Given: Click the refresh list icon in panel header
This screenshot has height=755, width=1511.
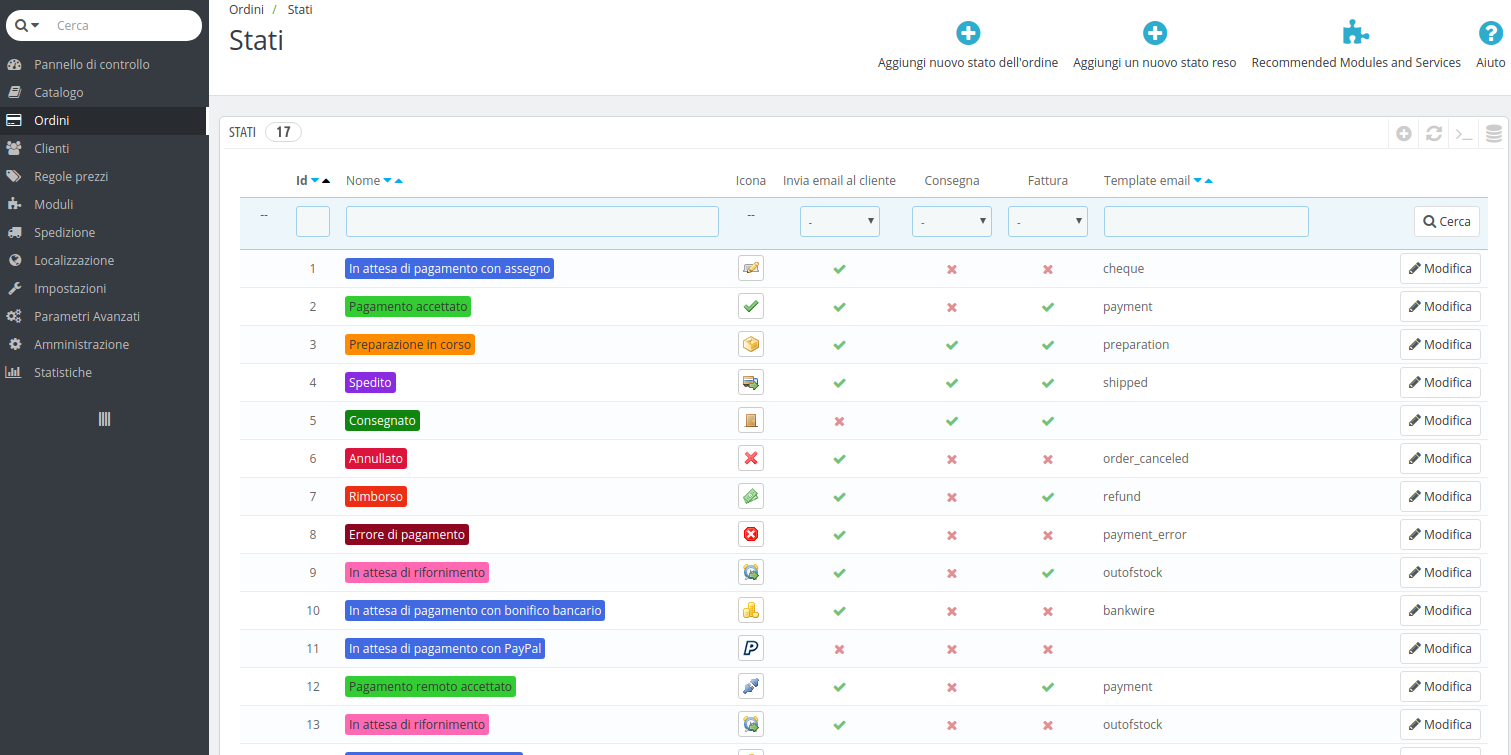Looking at the screenshot, I should 1434,133.
